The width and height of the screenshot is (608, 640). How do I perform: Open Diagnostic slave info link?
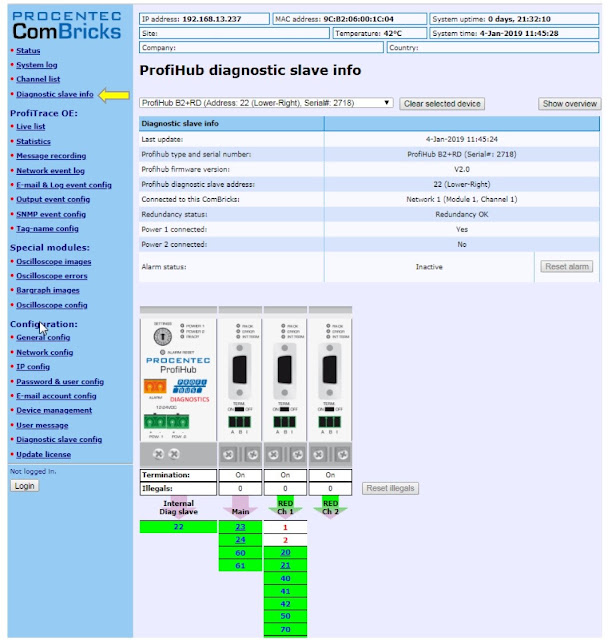[x=55, y=94]
